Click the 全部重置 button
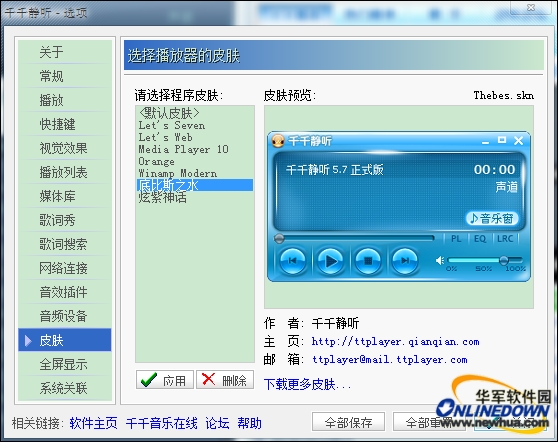558x442 pixels. [429, 422]
